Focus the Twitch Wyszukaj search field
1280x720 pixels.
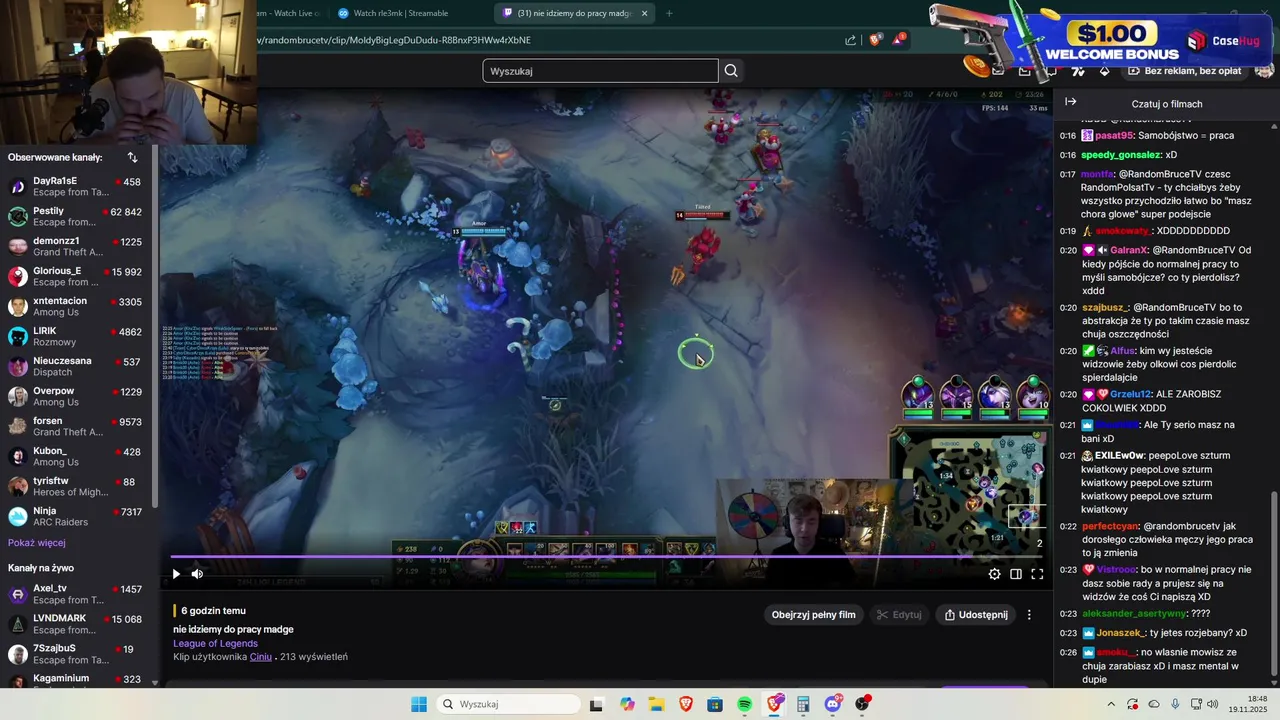600,71
